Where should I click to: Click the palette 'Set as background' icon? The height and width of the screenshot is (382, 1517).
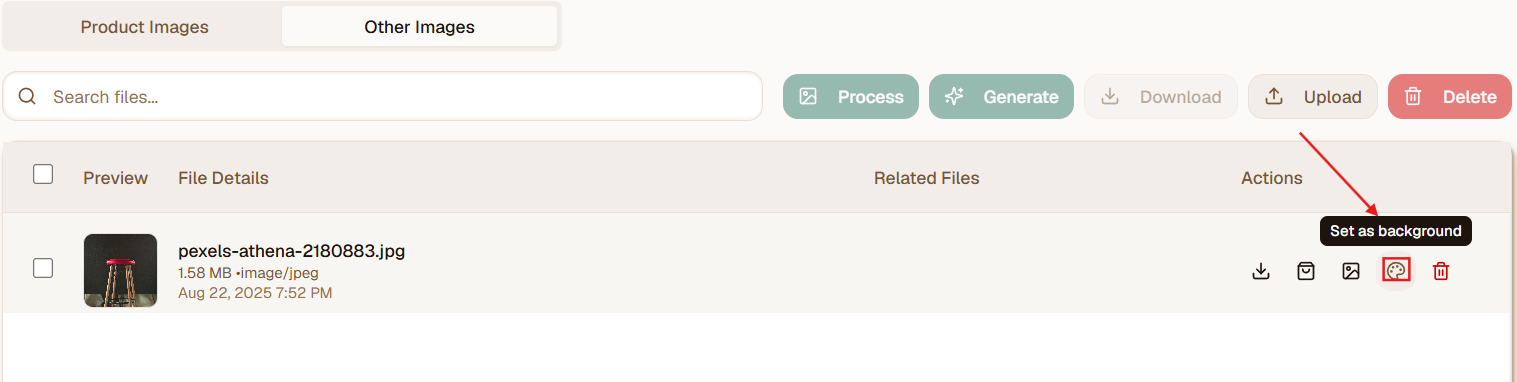[x=1396, y=270]
